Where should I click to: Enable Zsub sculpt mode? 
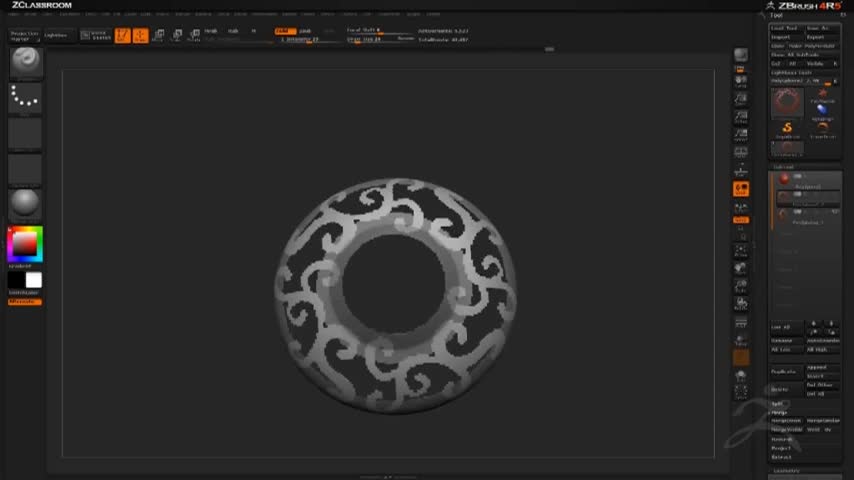click(x=306, y=31)
